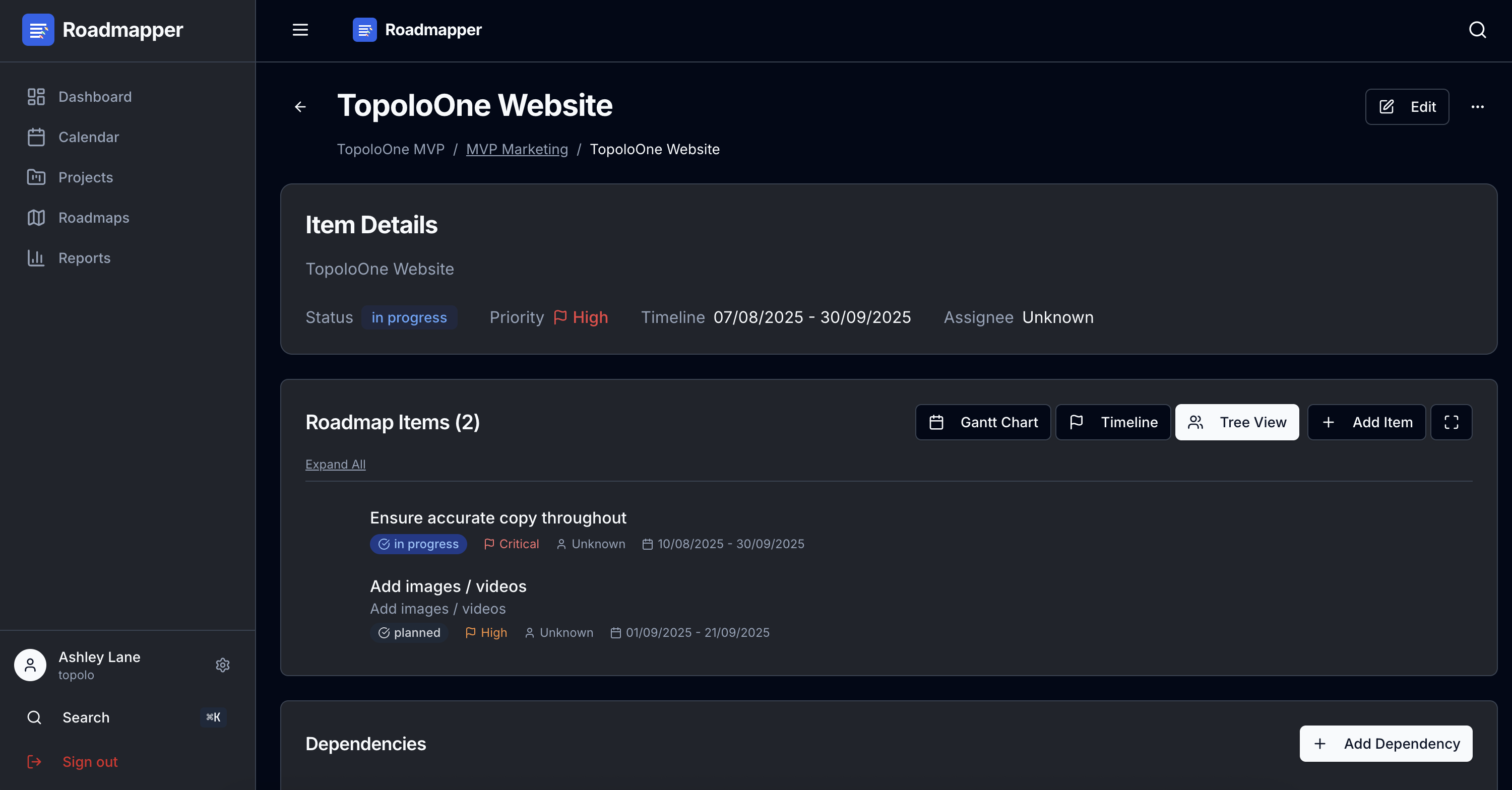Click the Roadmapper logo in sidebar
This screenshot has height=790, width=1512.
click(38, 30)
